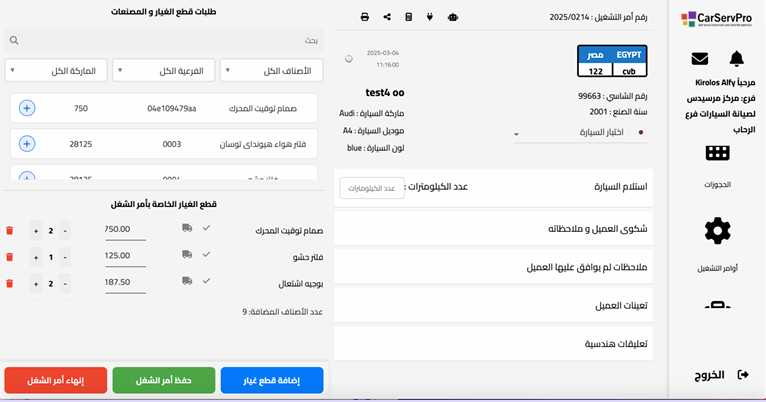Open أوامر التشغيل gear icon

tap(717, 231)
